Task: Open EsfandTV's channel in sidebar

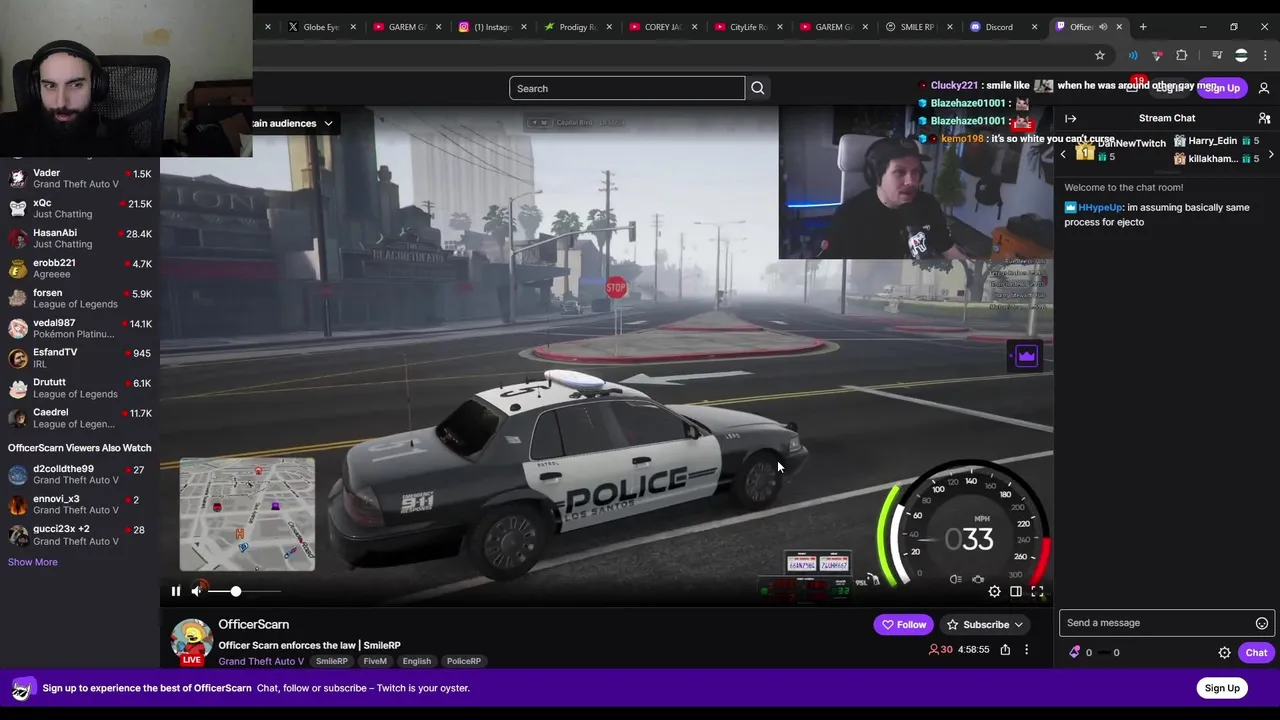Action: pyautogui.click(x=80, y=357)
